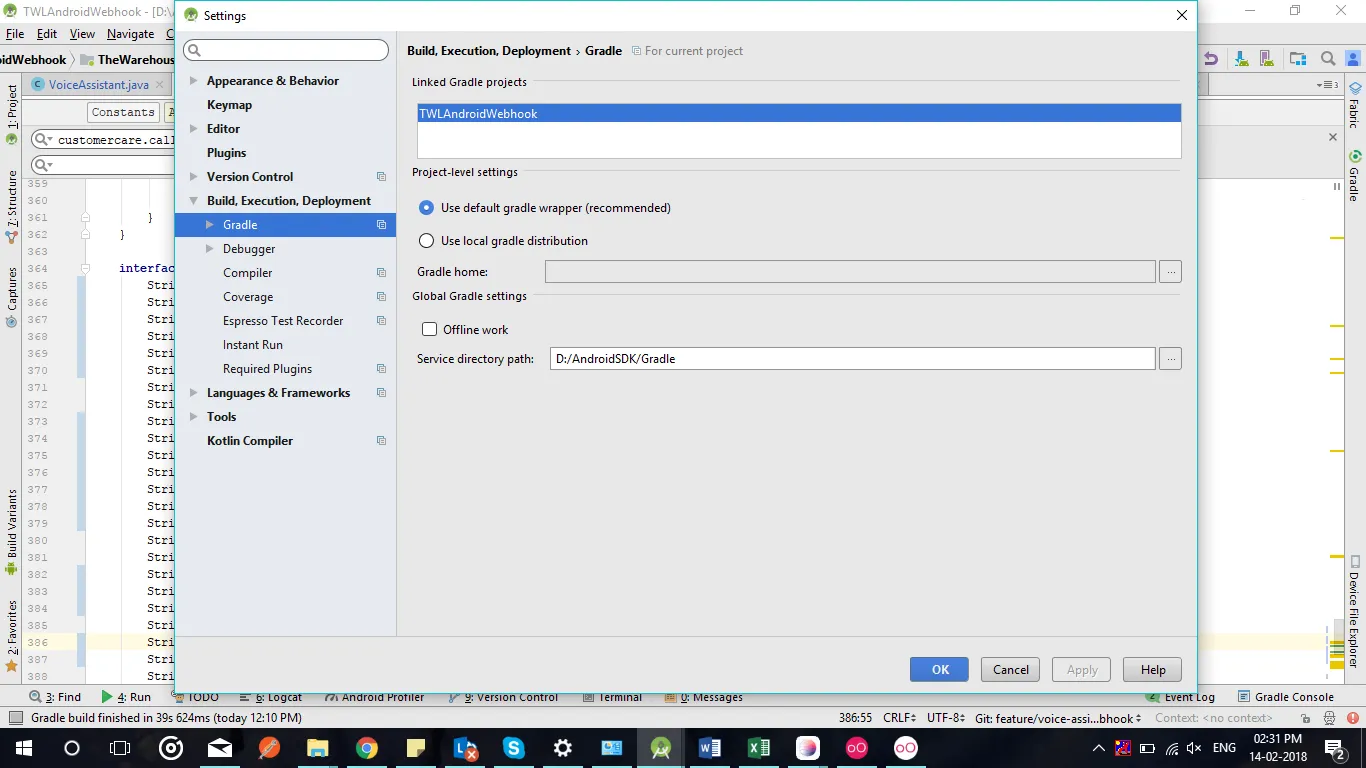Click the project-level icon on Version Control row
The image size is (1366, 768).
[381, 177]
